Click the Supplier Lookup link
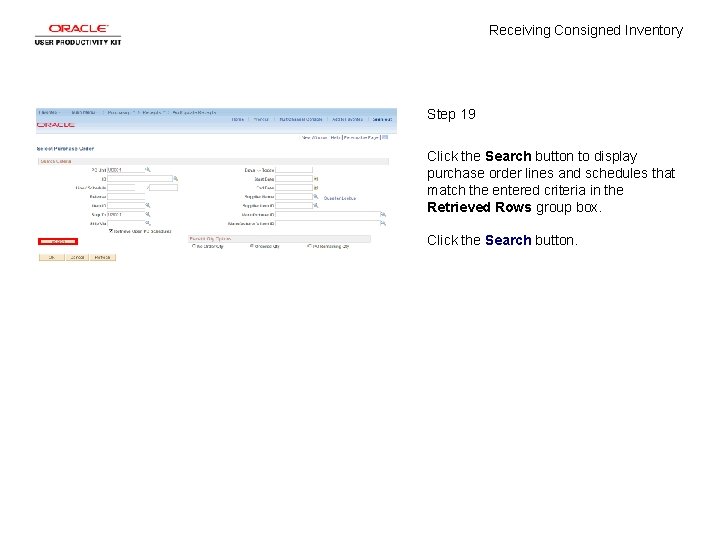The height and width of the screenshot is (540, 720). (340, 198)
